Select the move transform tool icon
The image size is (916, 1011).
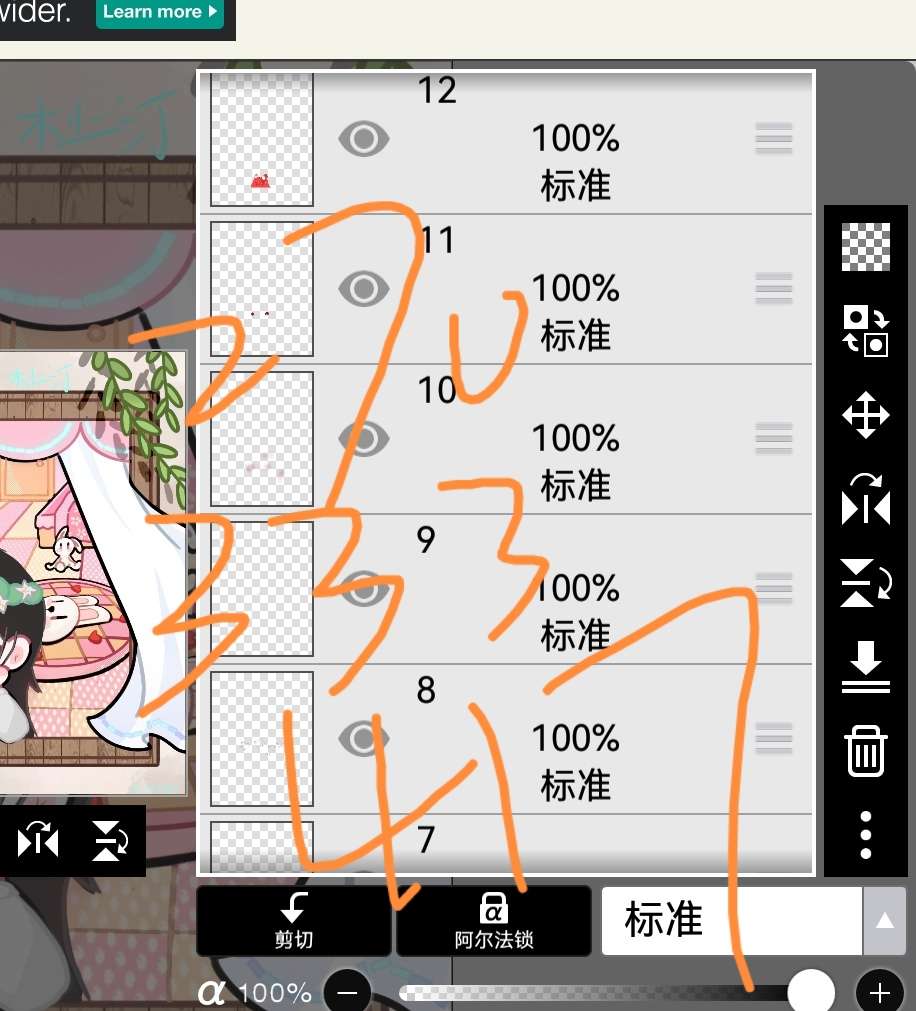[866, 415]
